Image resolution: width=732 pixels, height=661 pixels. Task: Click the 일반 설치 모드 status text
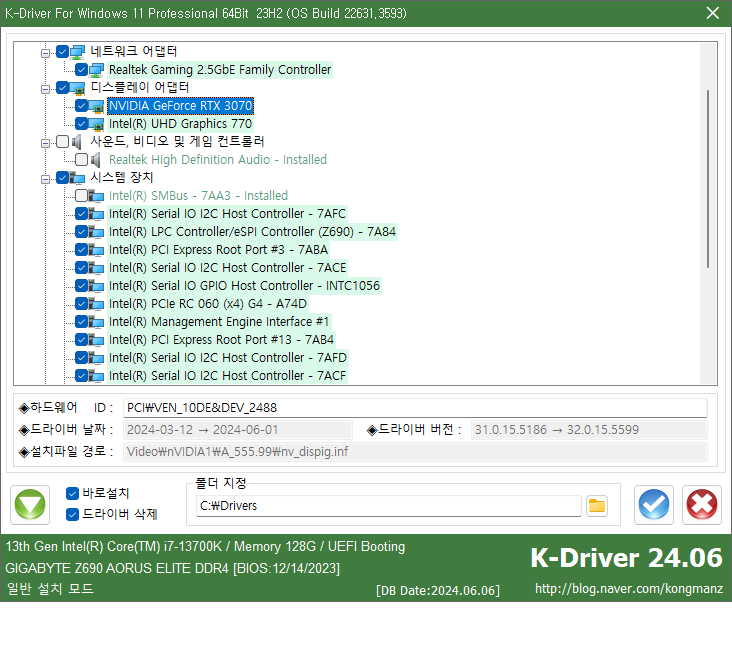(50, 589)
